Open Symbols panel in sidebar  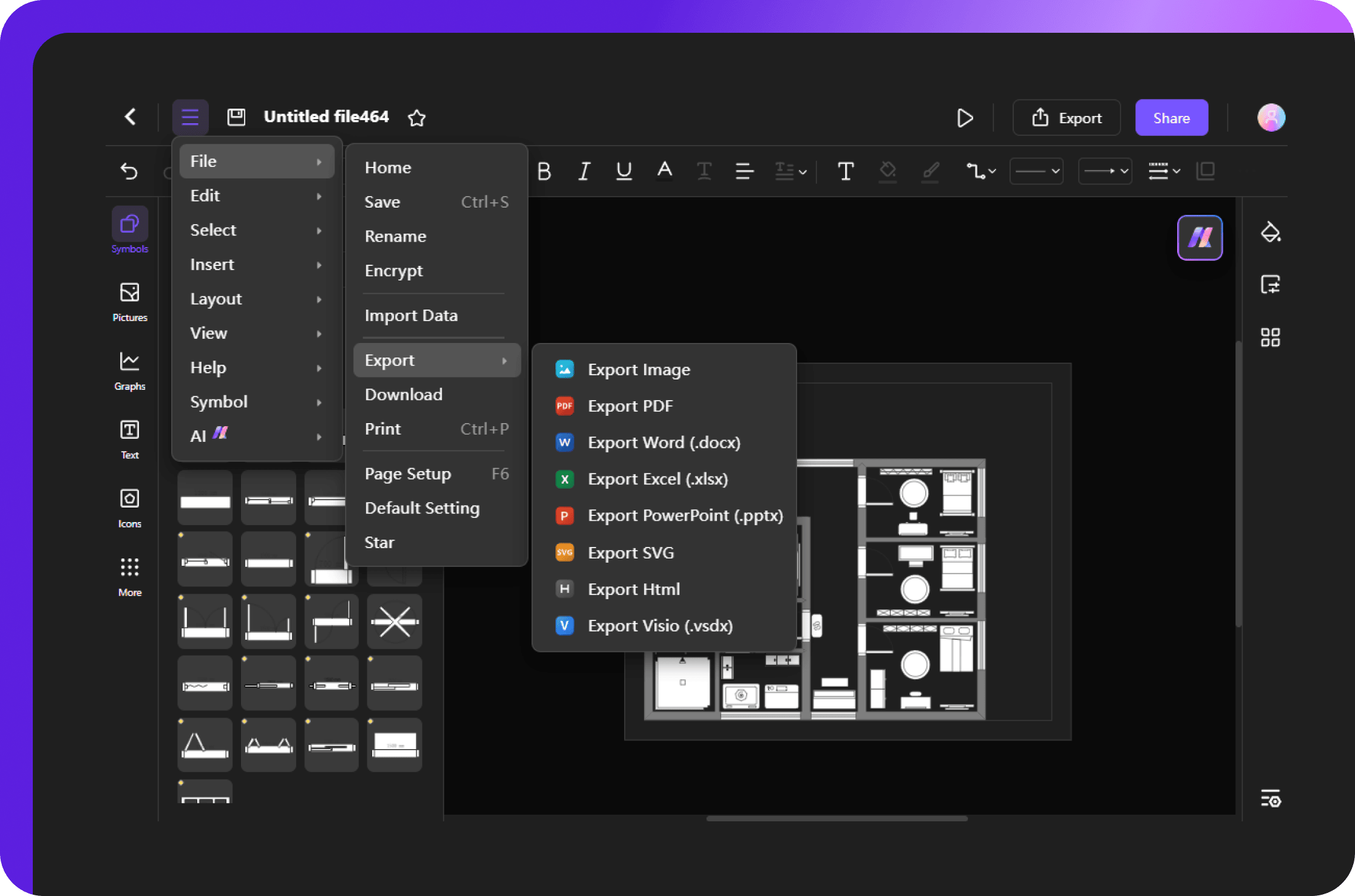click(x=129, y=231)
